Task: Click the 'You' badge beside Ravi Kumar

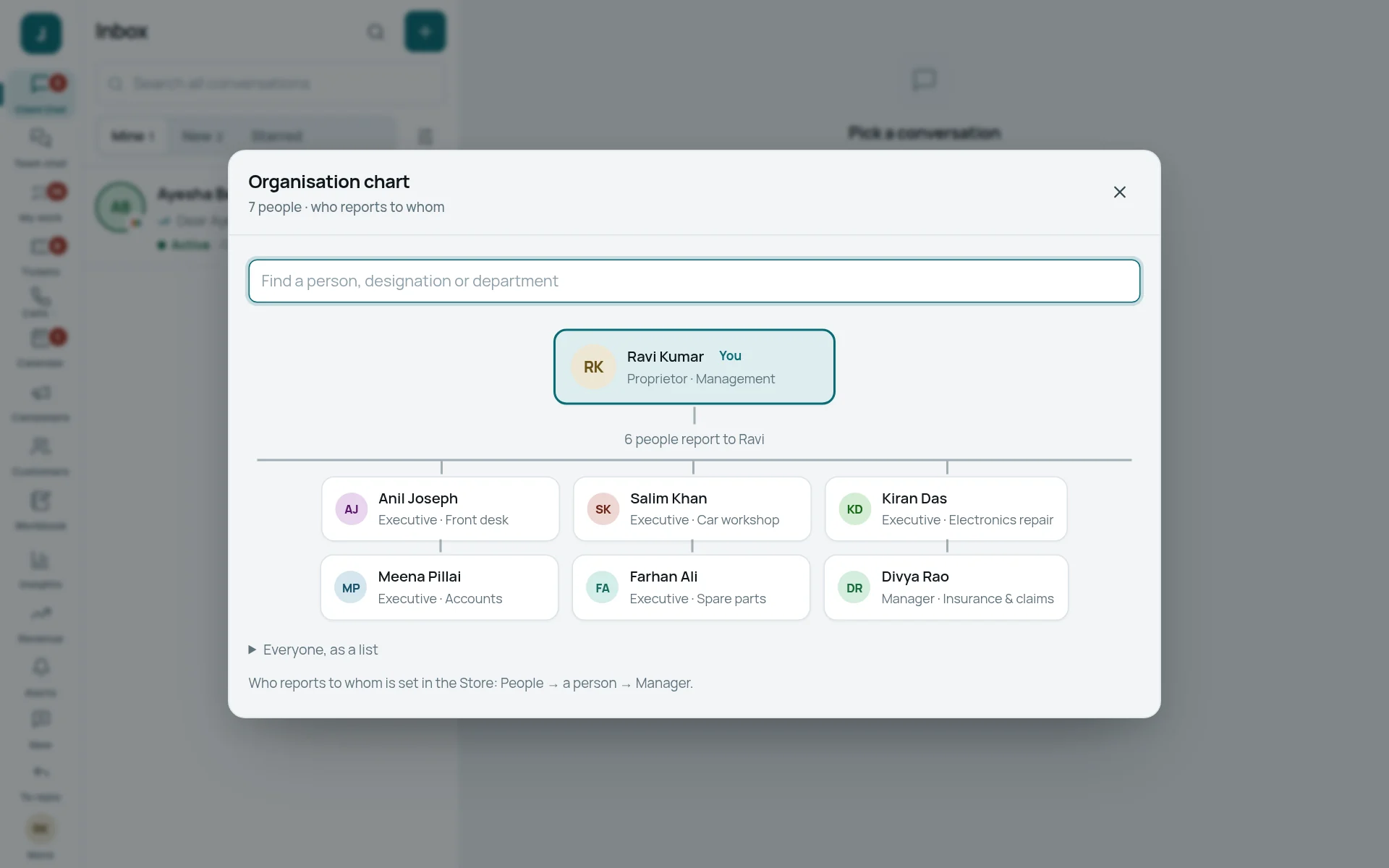Action: point(730,356)
